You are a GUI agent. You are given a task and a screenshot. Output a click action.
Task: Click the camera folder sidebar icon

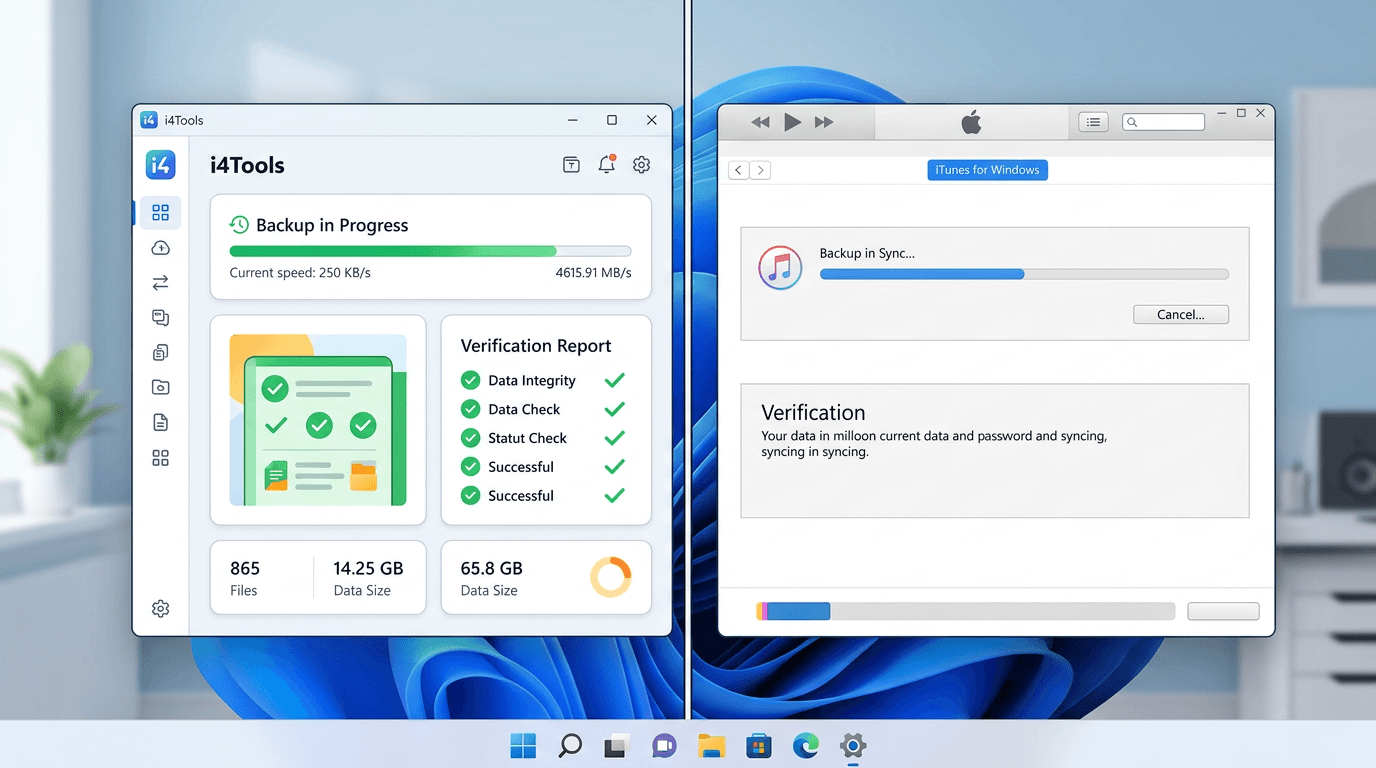click(160, 387)
